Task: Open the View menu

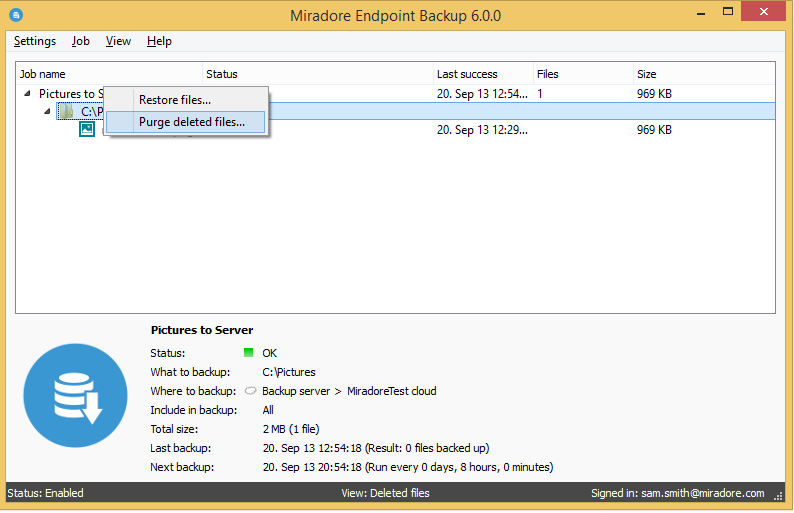Action: [118, 41]
